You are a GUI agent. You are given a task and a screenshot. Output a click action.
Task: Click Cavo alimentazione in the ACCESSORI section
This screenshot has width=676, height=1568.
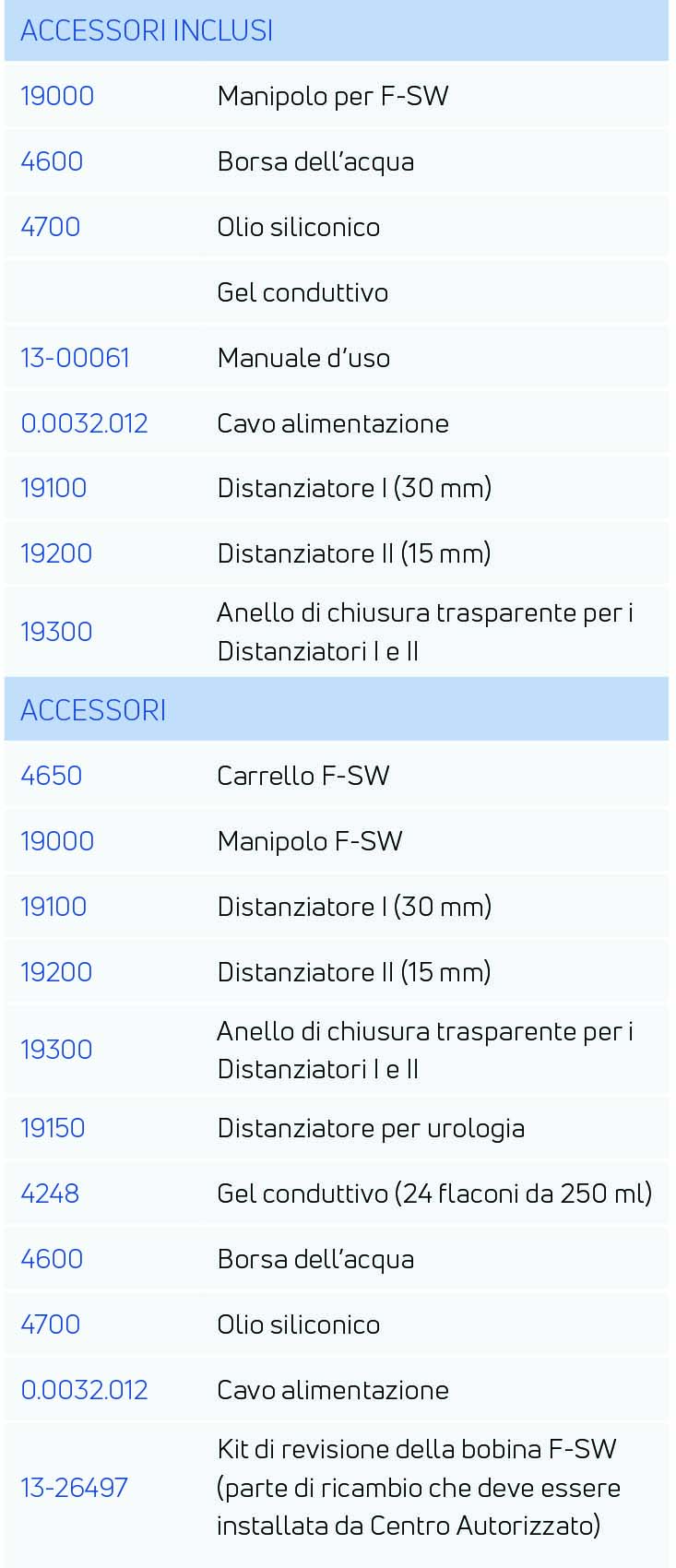point(333,1389)
